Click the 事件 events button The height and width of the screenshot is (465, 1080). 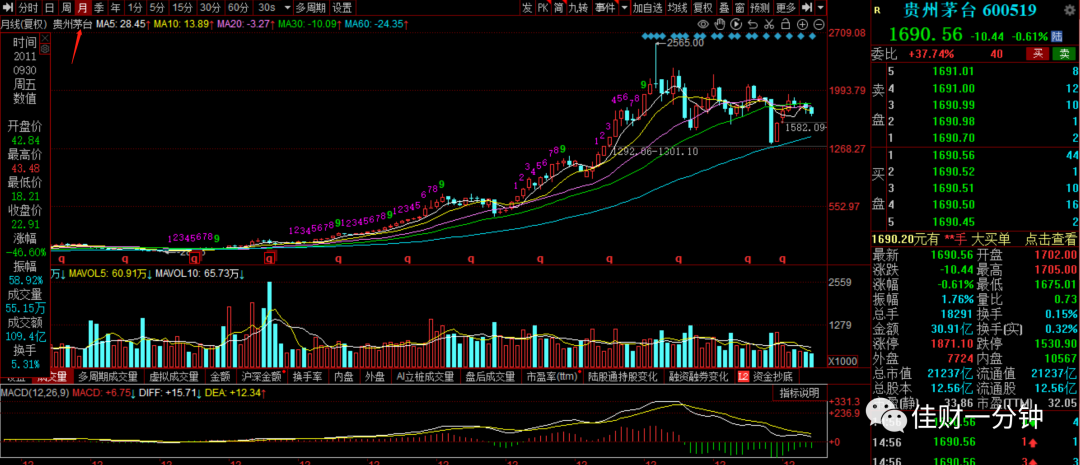click(x=605, y=8)
